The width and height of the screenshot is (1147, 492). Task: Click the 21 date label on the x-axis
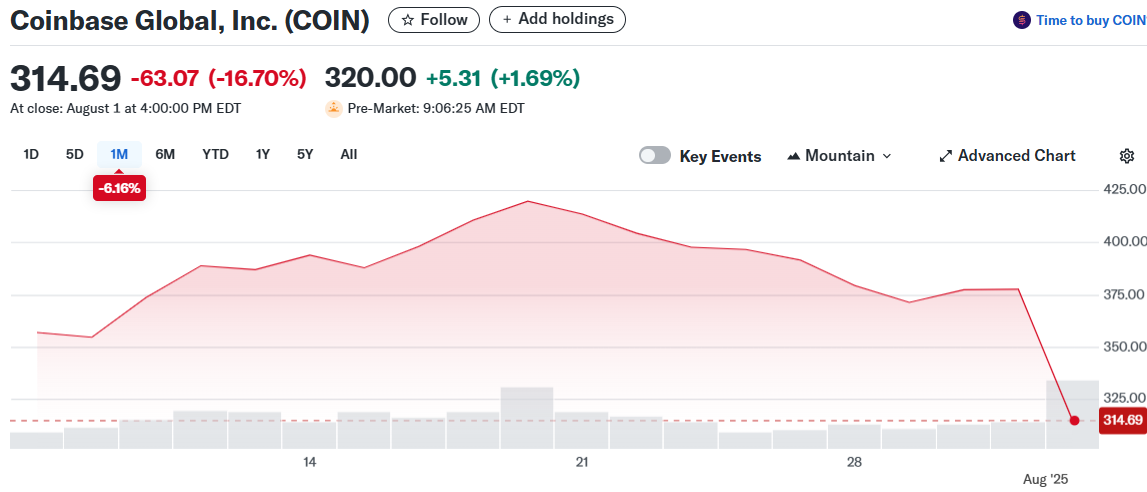(582, 462)
